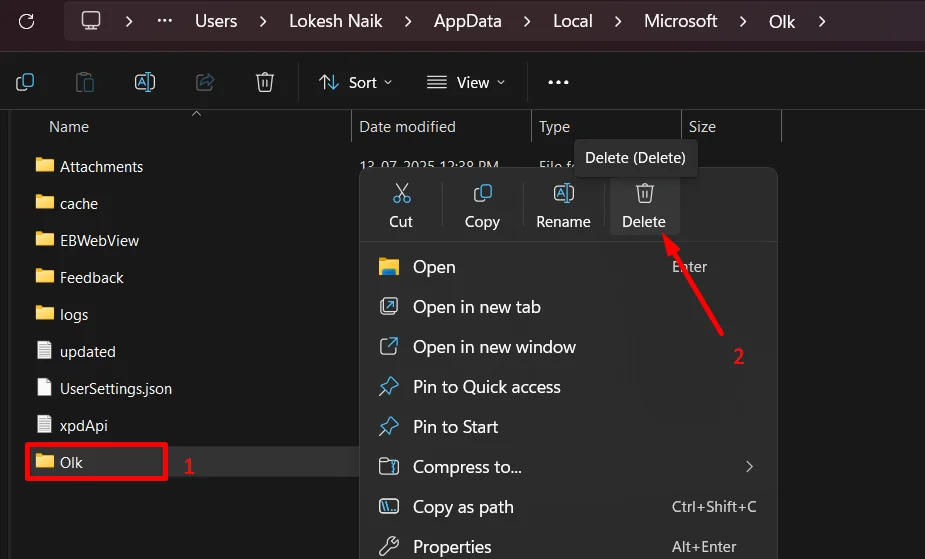The height and width of the screenshot is (559, 925).
Task: Expand the chevron after Microsoft breadcrumb
Action: pyautogui.click(x=743, y=22)
